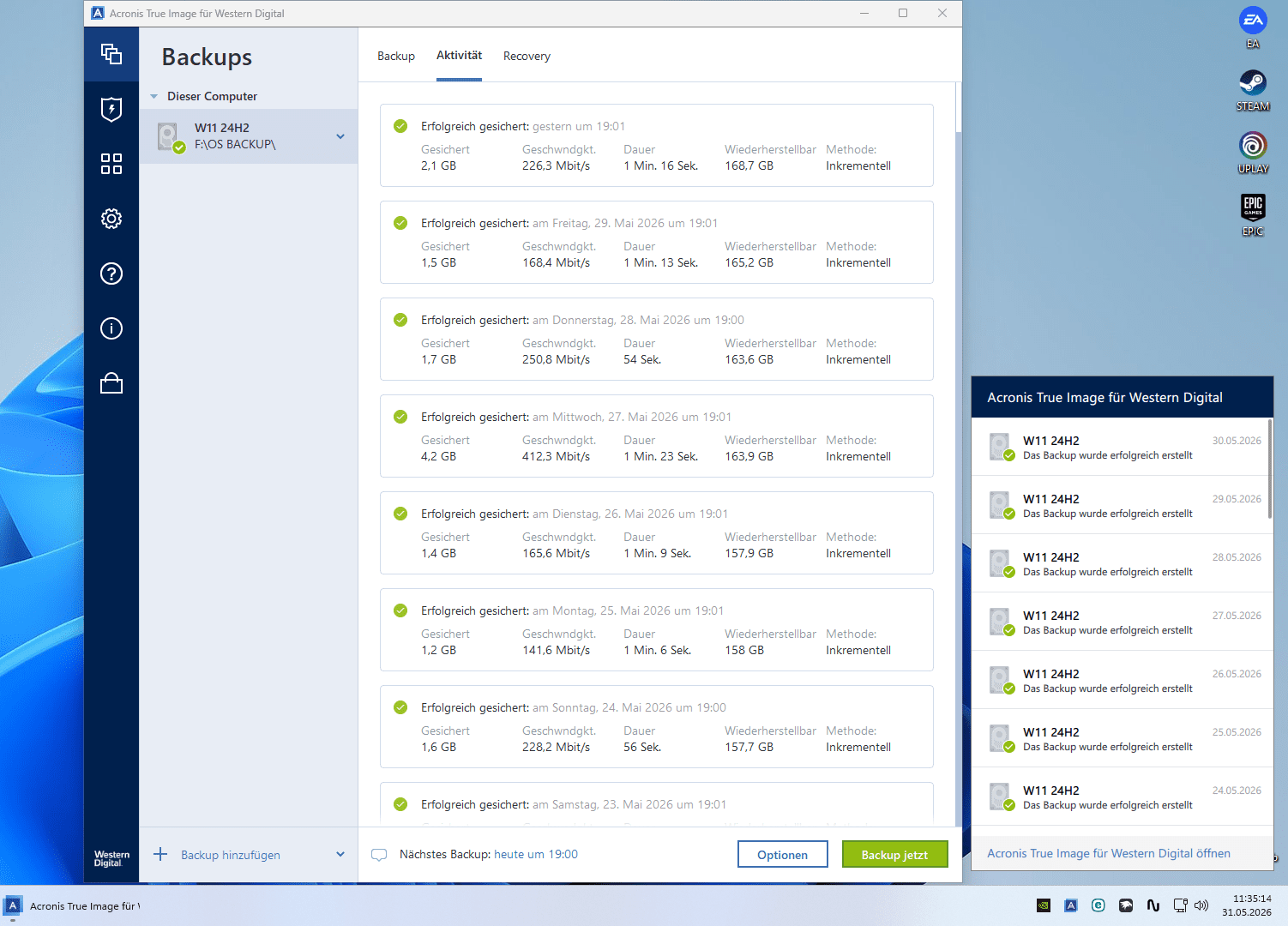Switch to the Backup tab
1288x926 pixels.
pos(396,57)
